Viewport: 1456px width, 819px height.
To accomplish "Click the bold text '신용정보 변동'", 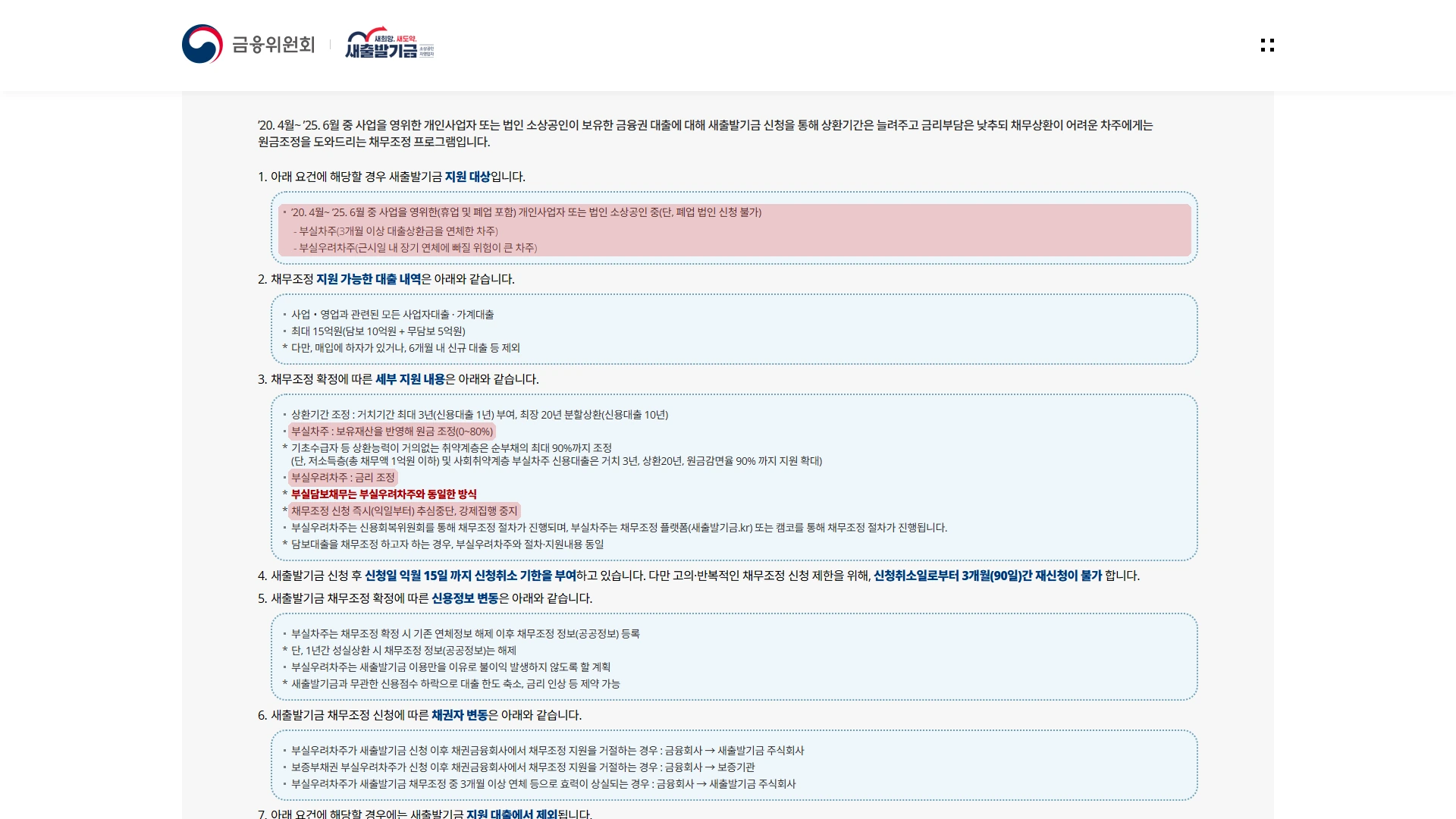I will (x=465, y=598).
